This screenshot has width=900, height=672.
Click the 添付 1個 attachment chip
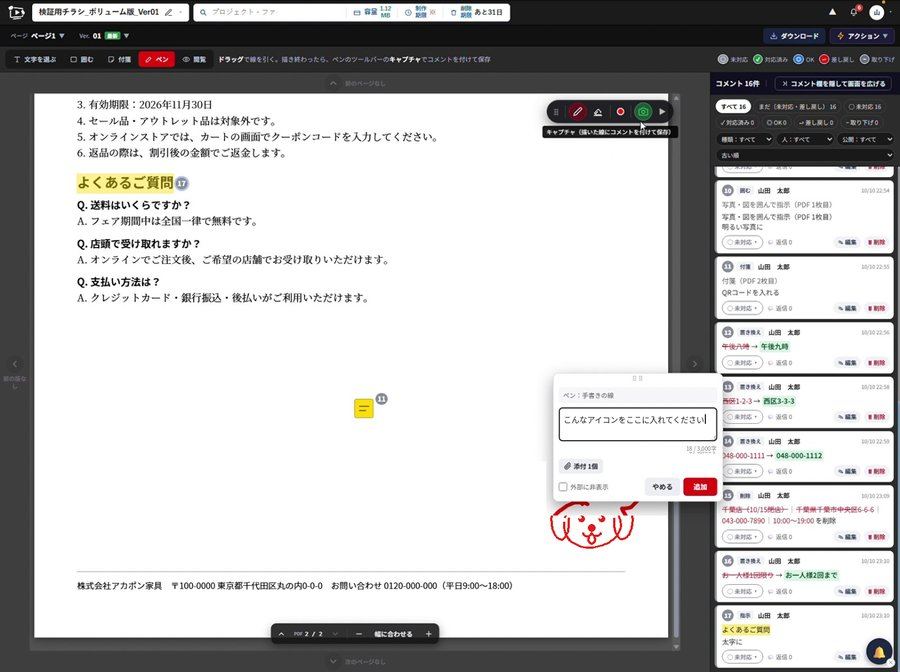click(581, 467)
